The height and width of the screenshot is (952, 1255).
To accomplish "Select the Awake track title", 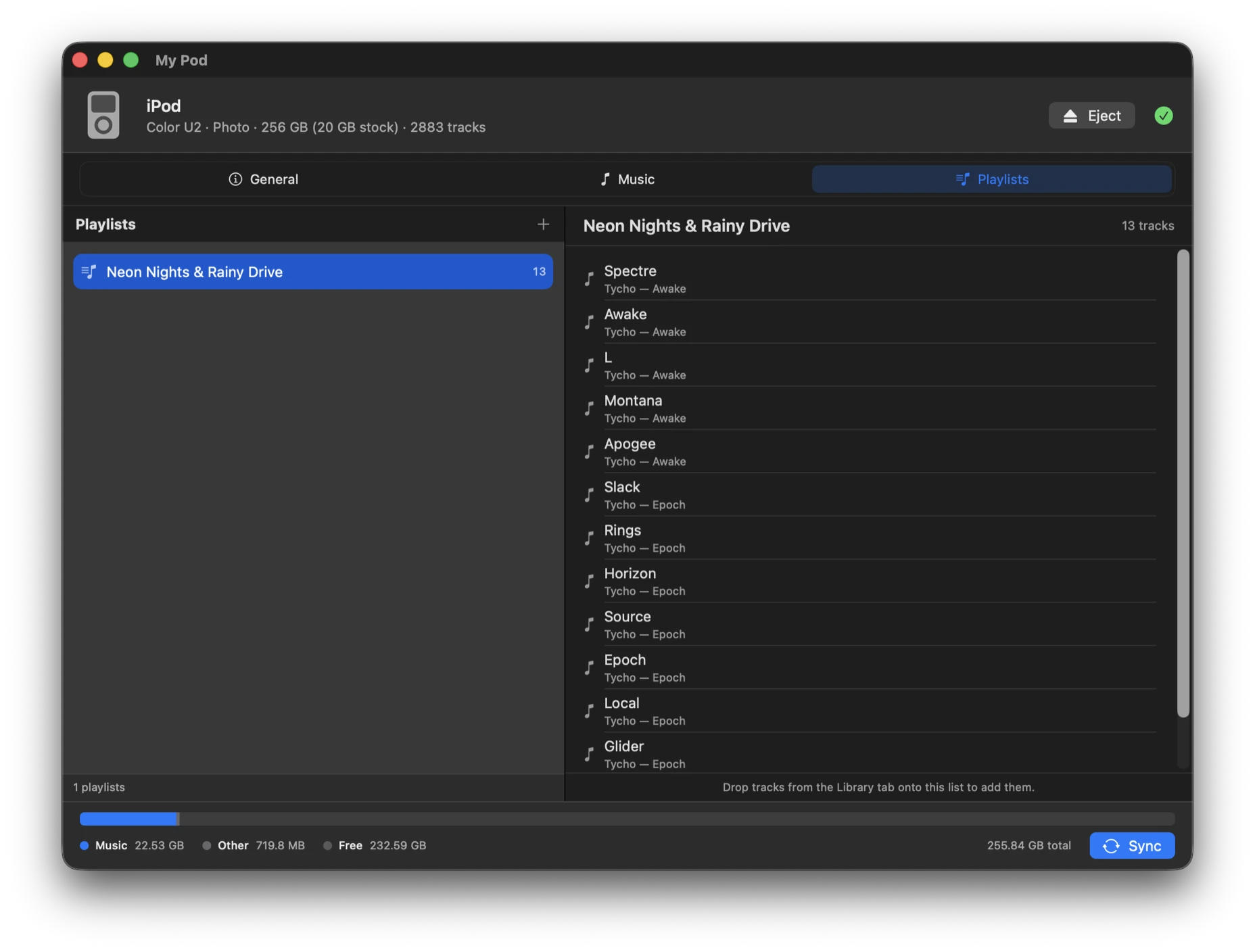I will [625, 314].
